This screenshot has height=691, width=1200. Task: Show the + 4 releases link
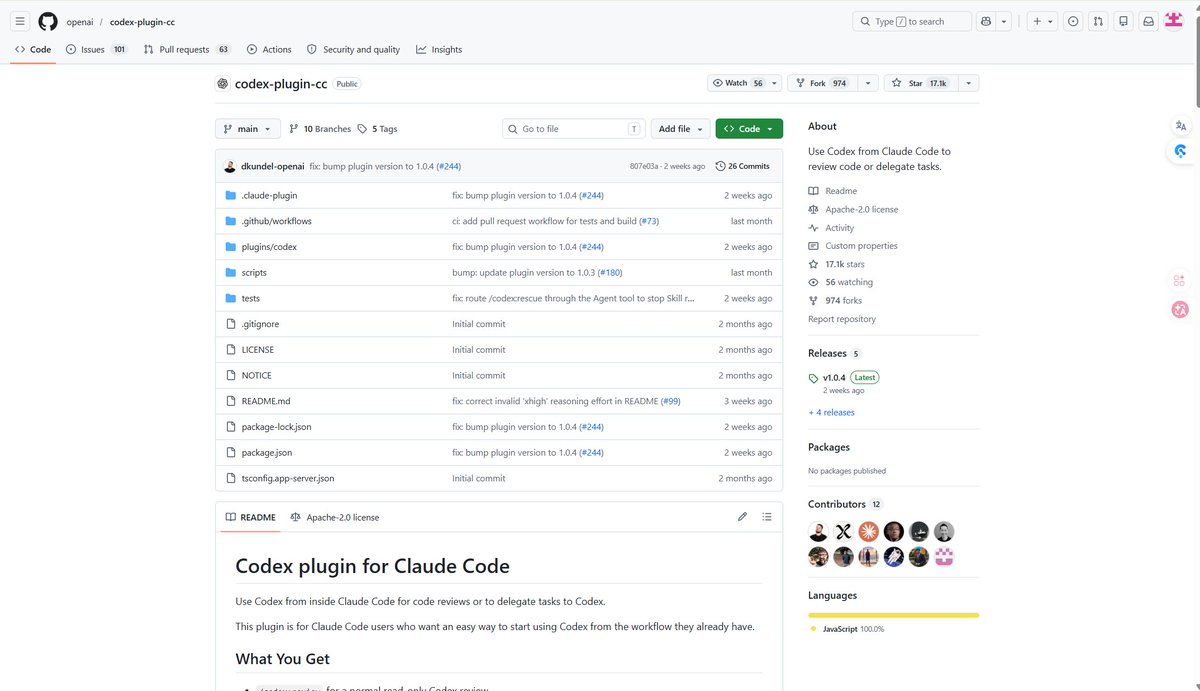[831, 412]
